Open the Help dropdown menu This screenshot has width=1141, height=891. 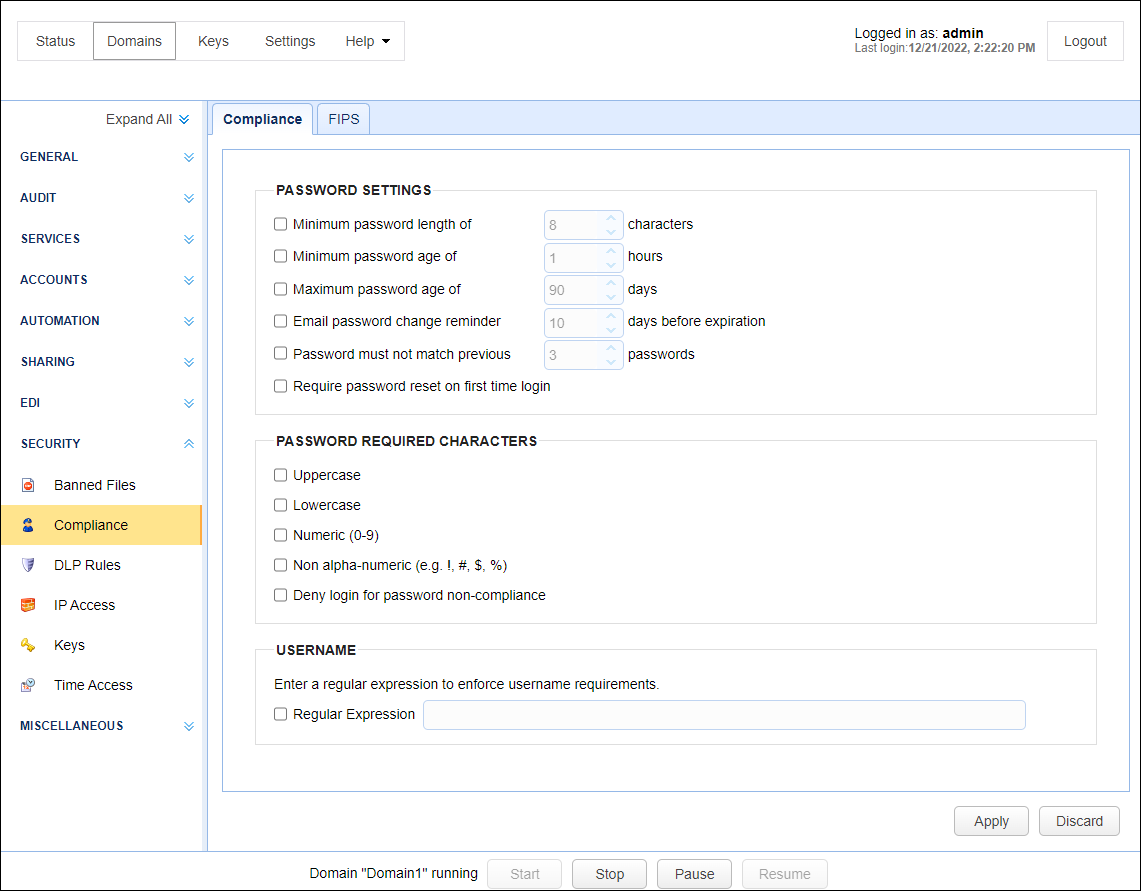[x=367, y=41]
